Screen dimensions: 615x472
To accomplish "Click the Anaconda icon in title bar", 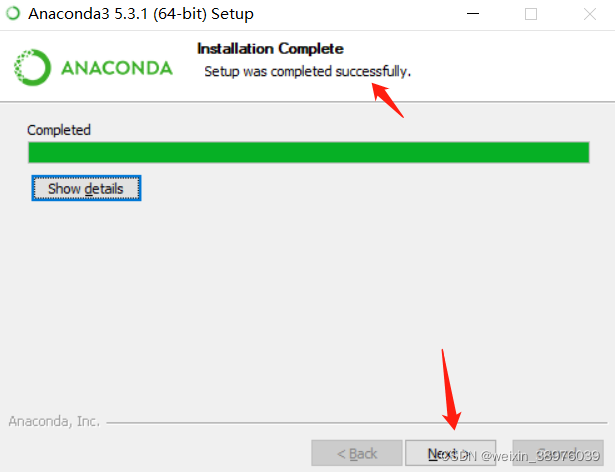I will [13, 13].
